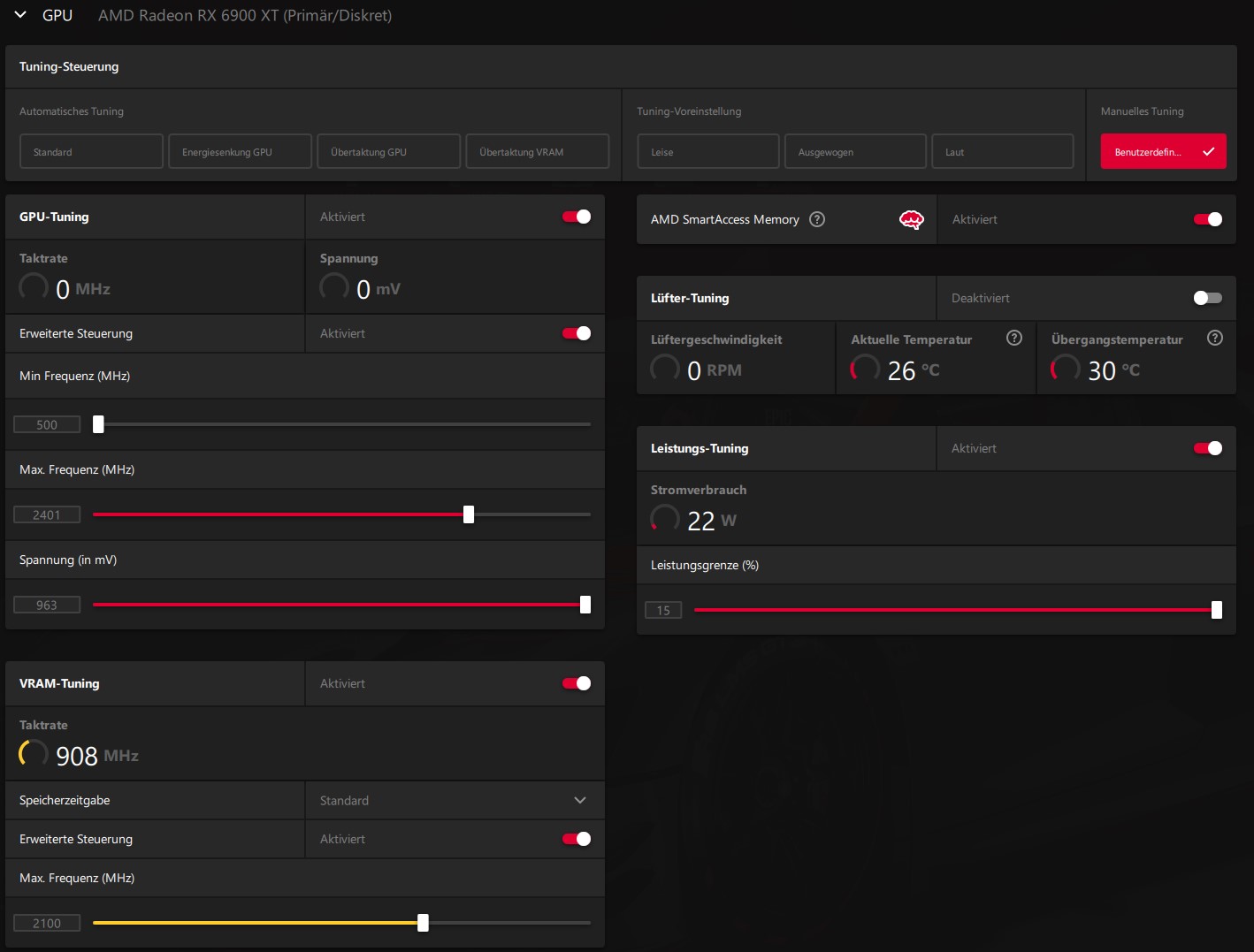Click the Taktrate gauge in GPU-Tuning
Screen dimensions: 1254x952
34,288
